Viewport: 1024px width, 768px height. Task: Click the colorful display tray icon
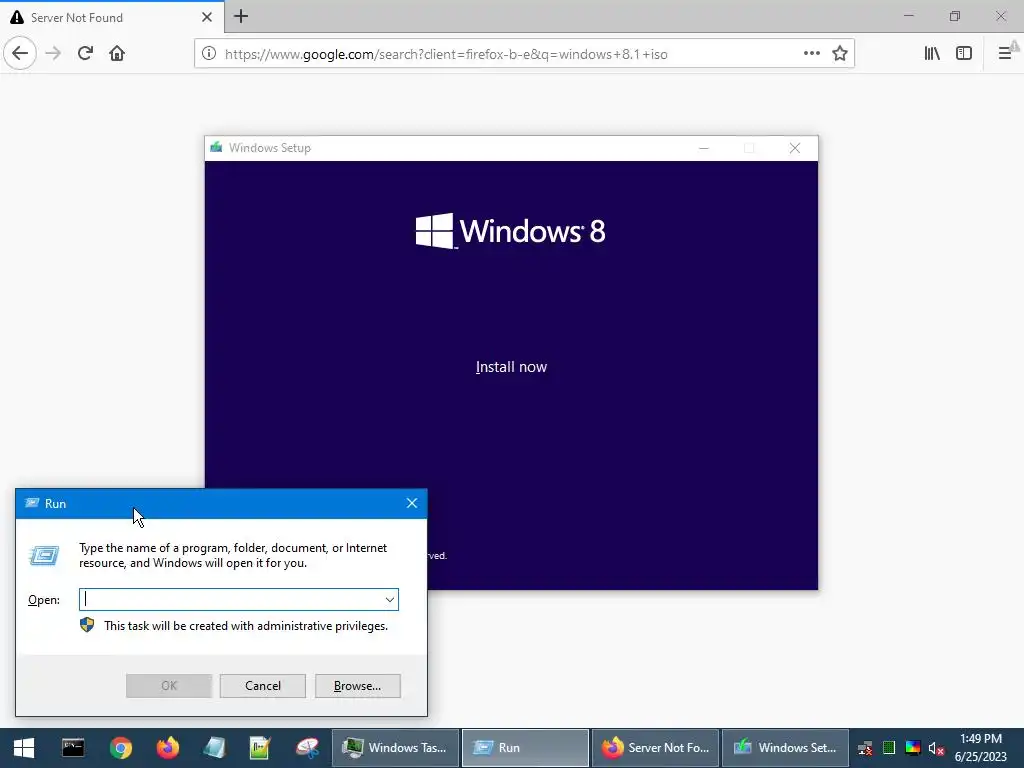click(x=913, y=748)
